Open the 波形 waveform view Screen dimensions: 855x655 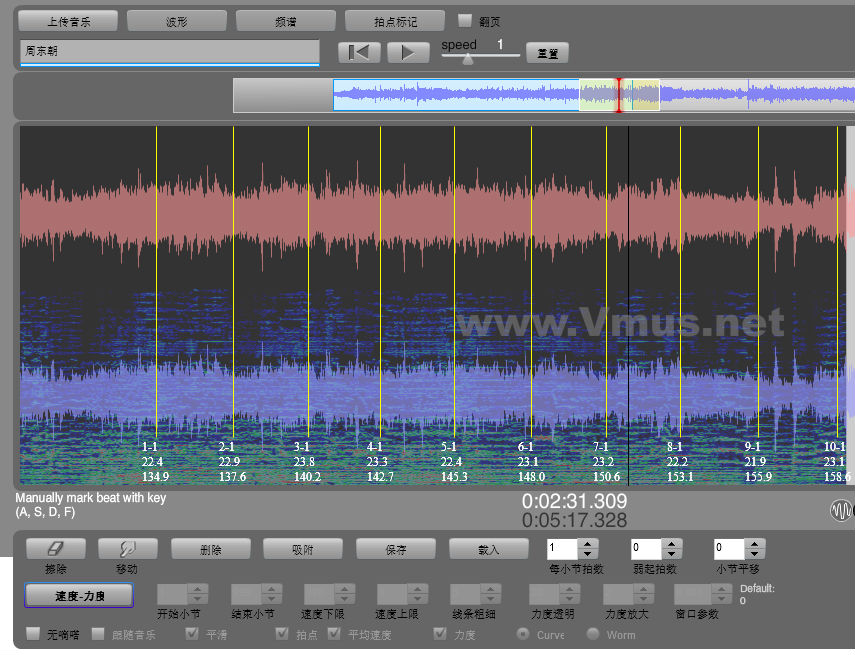tap(176, 20)
